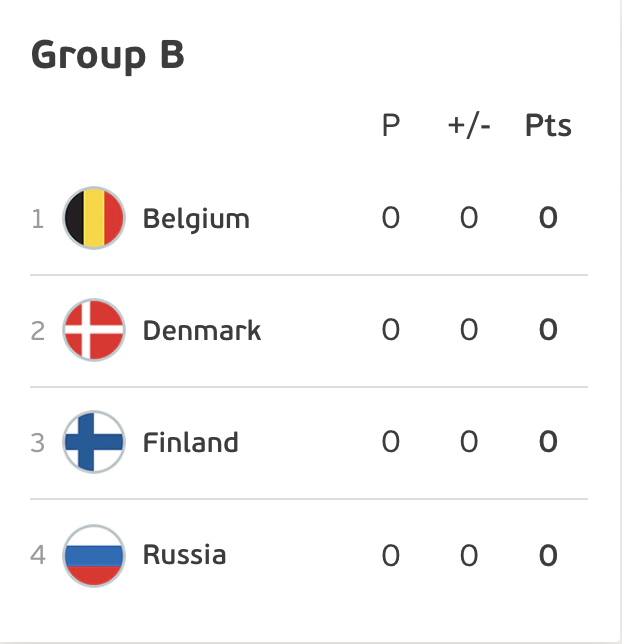Click the Denmark flag icon
The image size is (622, 644).
(94, 330)
